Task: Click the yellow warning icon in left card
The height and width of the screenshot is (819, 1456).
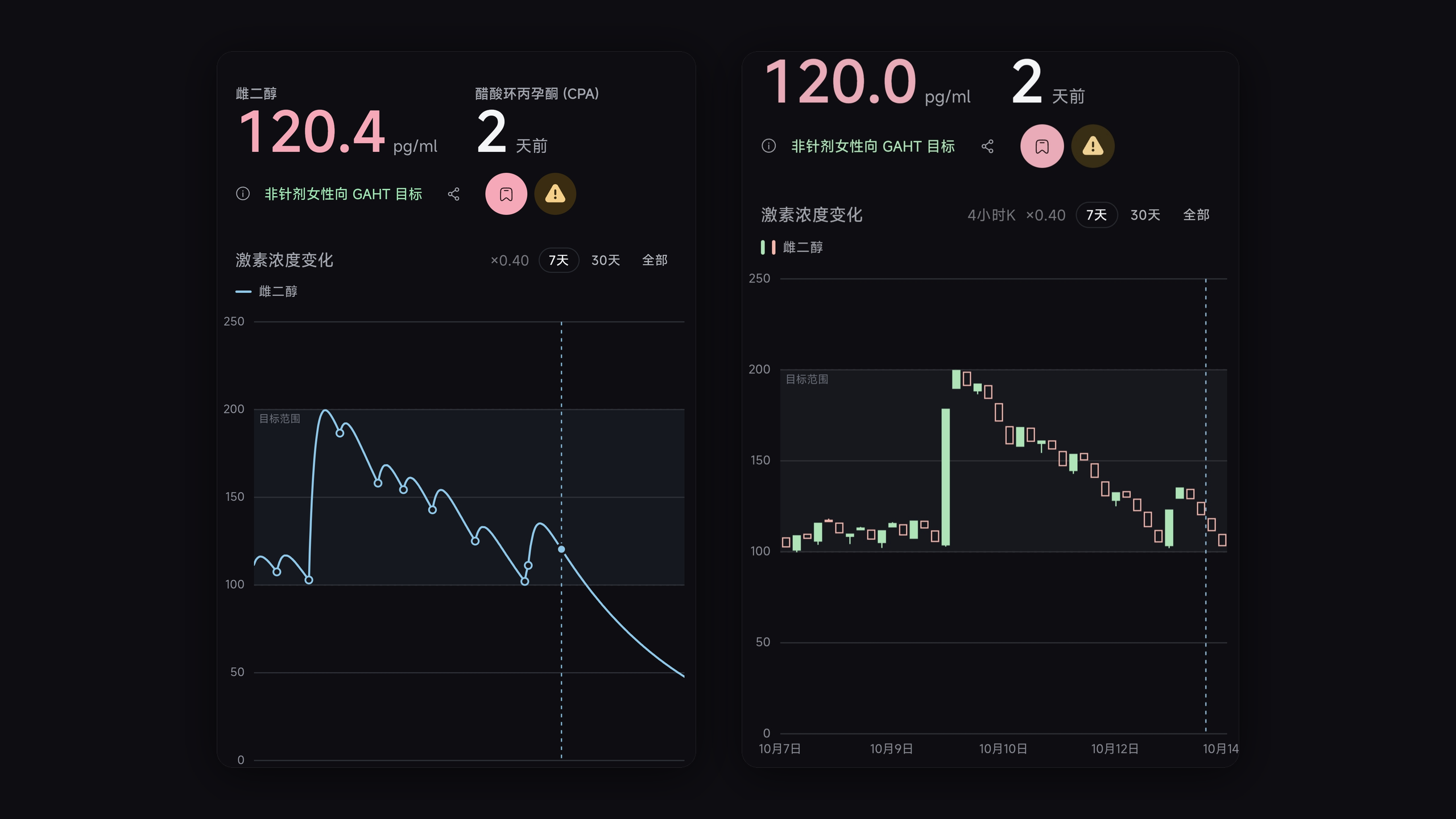Action: tap(555, 194)
